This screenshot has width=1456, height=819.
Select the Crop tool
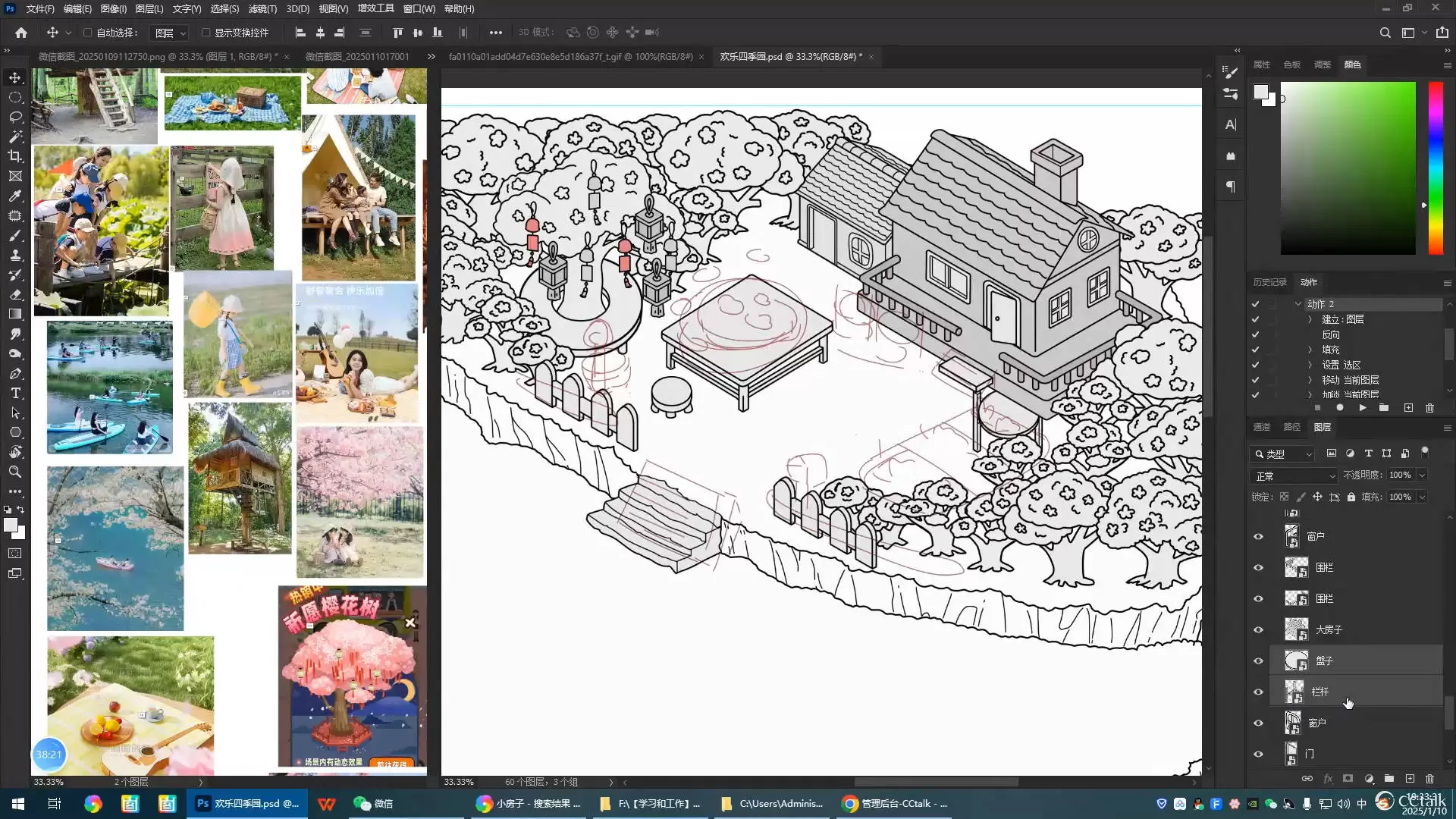pyautogui.click(x=15, y=156)
